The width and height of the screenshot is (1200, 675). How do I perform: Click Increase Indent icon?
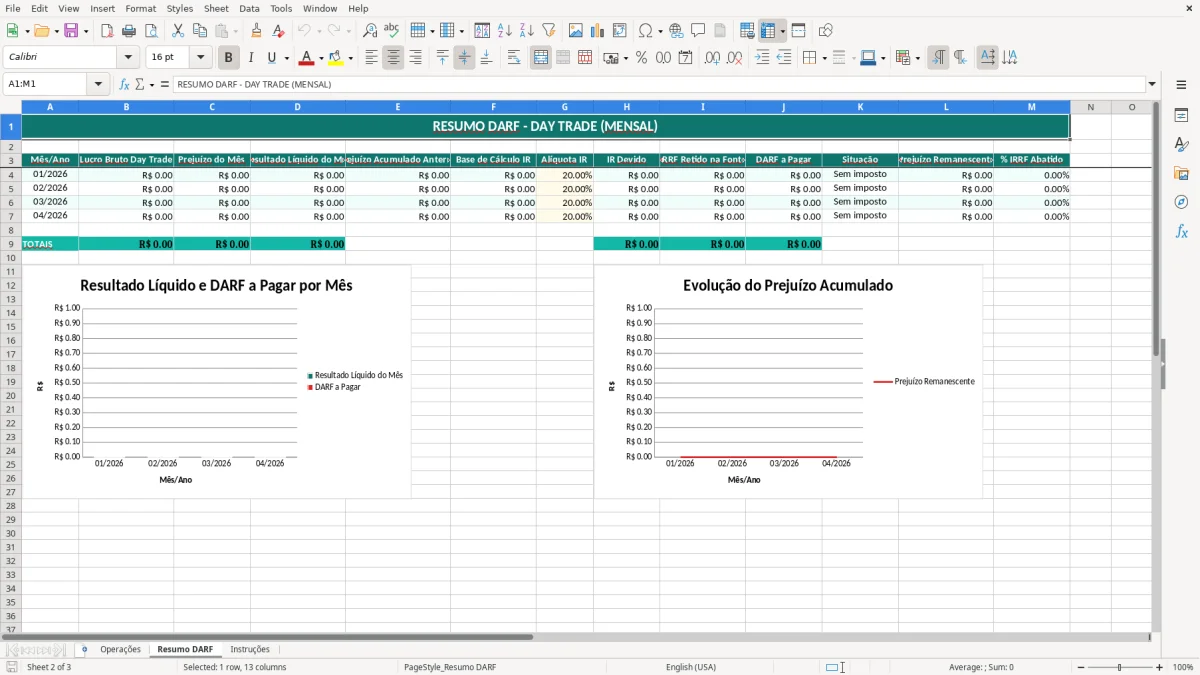762,58
